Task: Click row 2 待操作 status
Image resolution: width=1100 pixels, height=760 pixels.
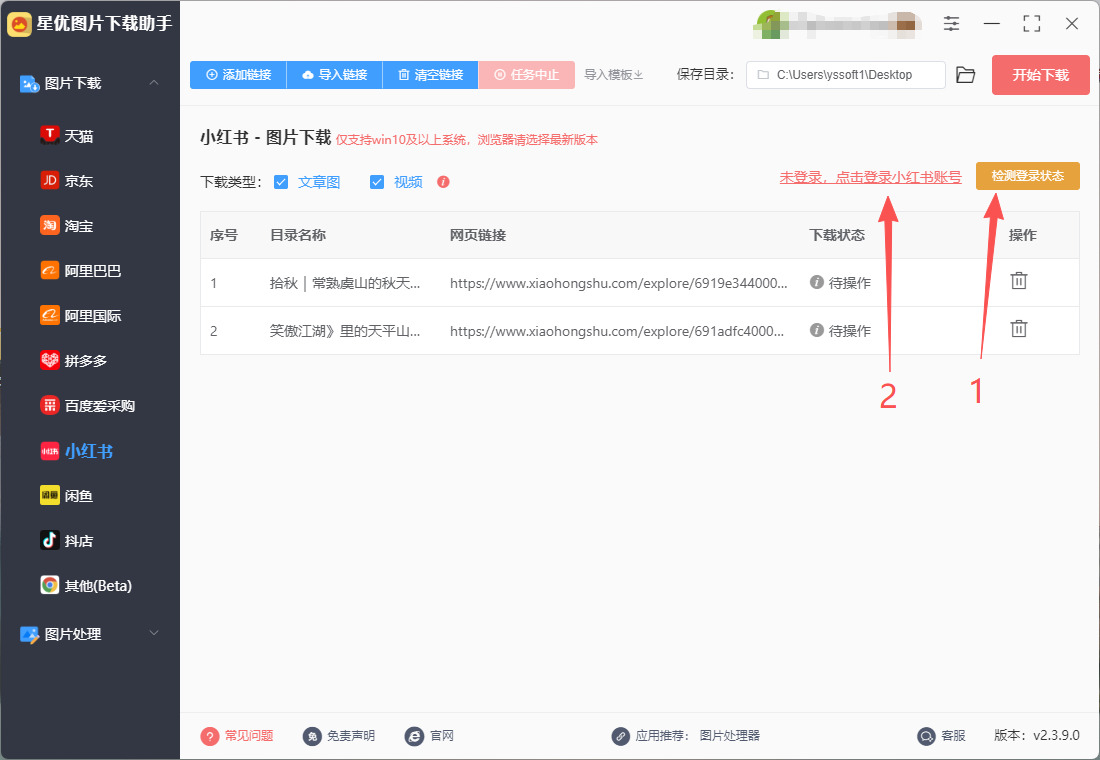Action: tap(840, 331)
